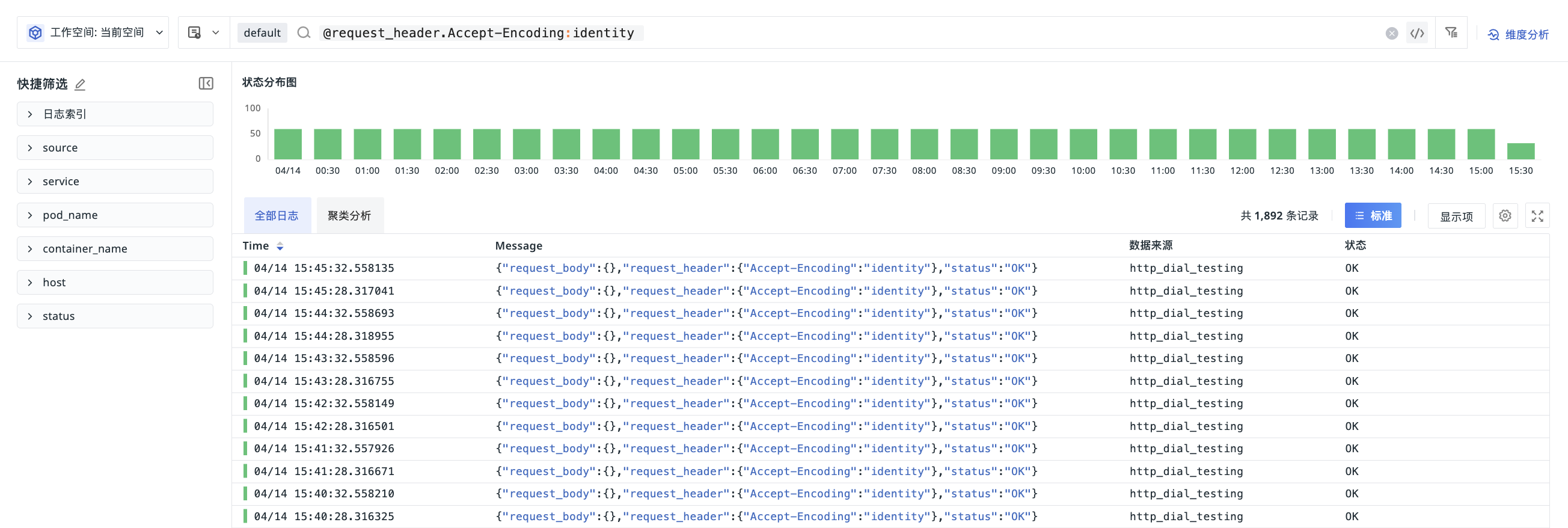The image size is (1568, 528).
Task: Switch to the 聚类分析 tab
Action: tap(349, 215)
